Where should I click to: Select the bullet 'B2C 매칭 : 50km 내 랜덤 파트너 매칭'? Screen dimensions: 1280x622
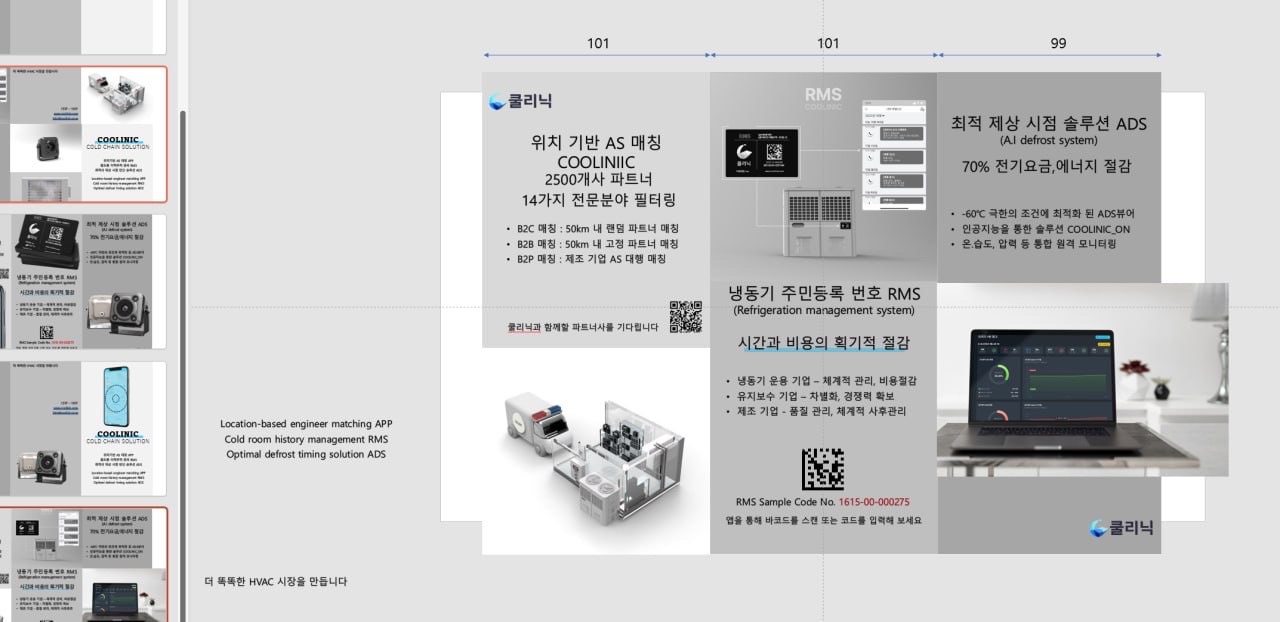tap(592, 228)
